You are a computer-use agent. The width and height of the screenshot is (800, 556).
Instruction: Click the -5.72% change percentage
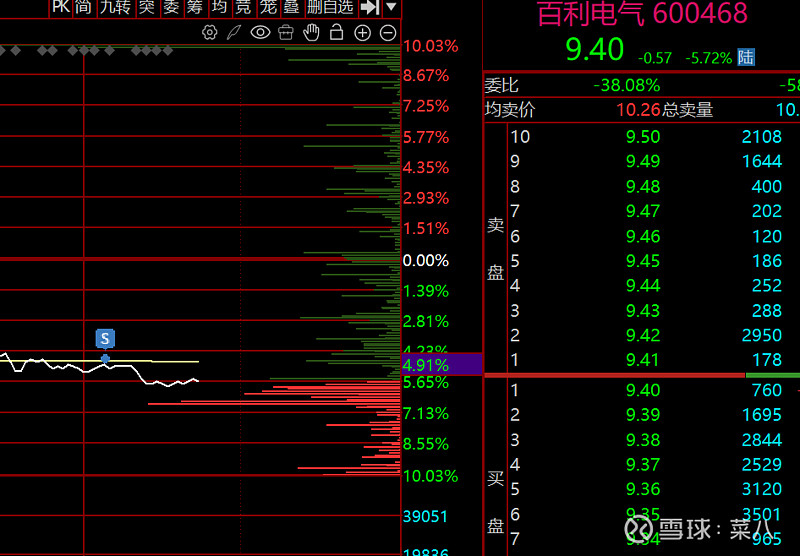[709, 58]
